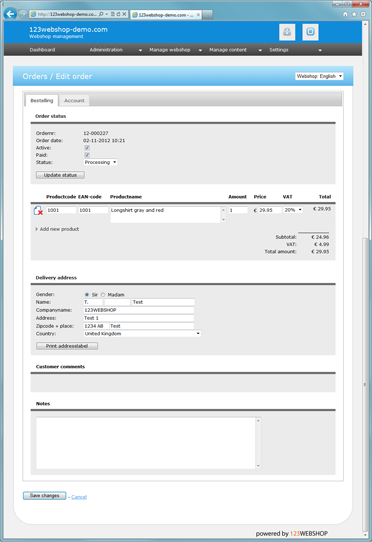Screen dimensions: 372x542
Task: Open the Dashboard menu item
Action: tap(42, 50)
